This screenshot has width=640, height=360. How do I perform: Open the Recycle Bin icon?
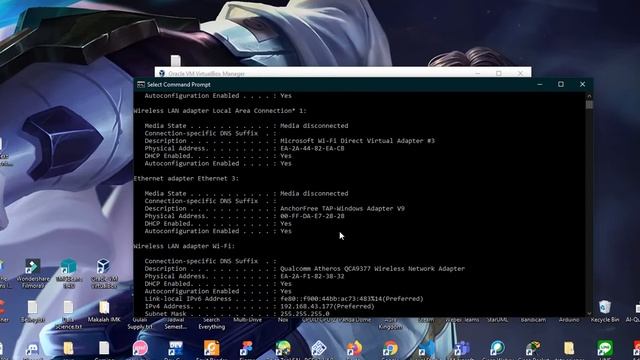click(x=604, y=307)
